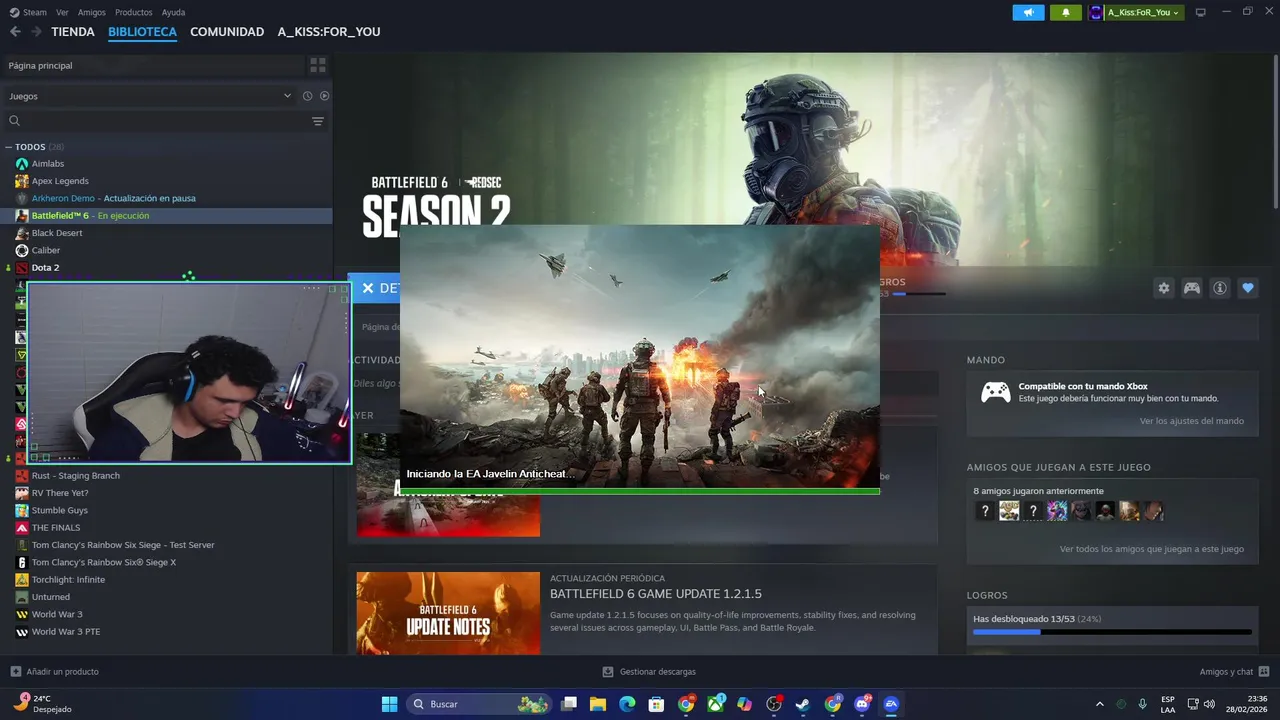
Task: Click the Gestionar descargas icon
Action: pos(608,672)
